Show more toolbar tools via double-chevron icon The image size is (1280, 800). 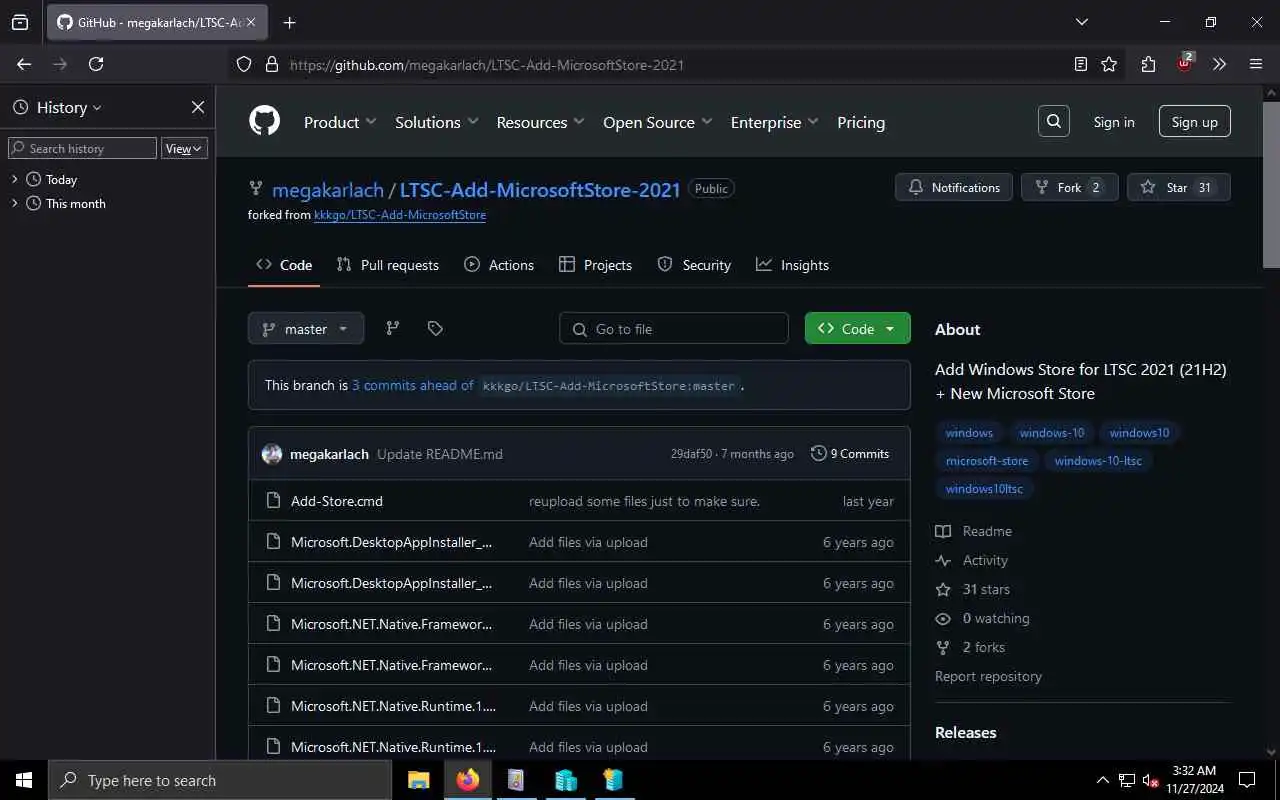tap(1219, 64)
